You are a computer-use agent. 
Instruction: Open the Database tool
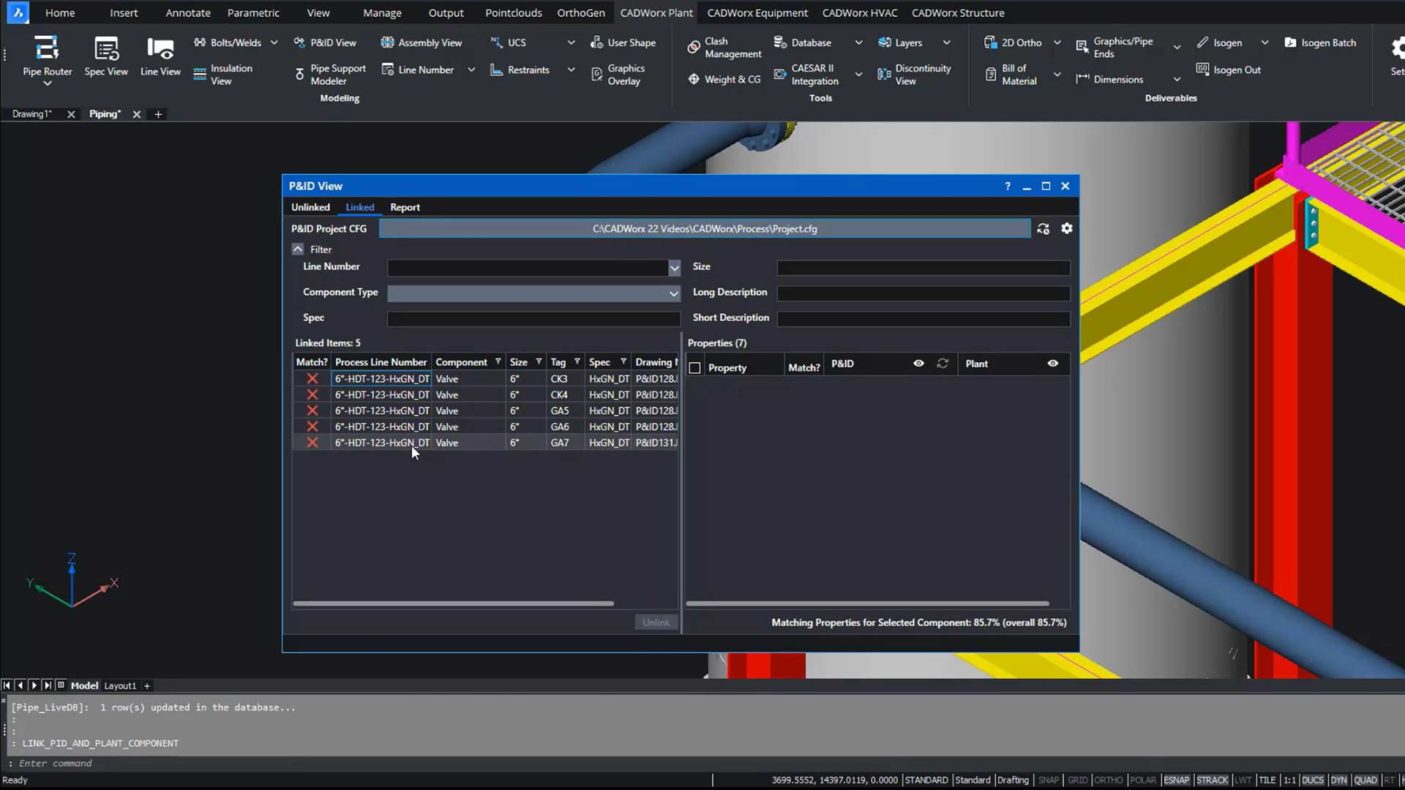(803, 43)
